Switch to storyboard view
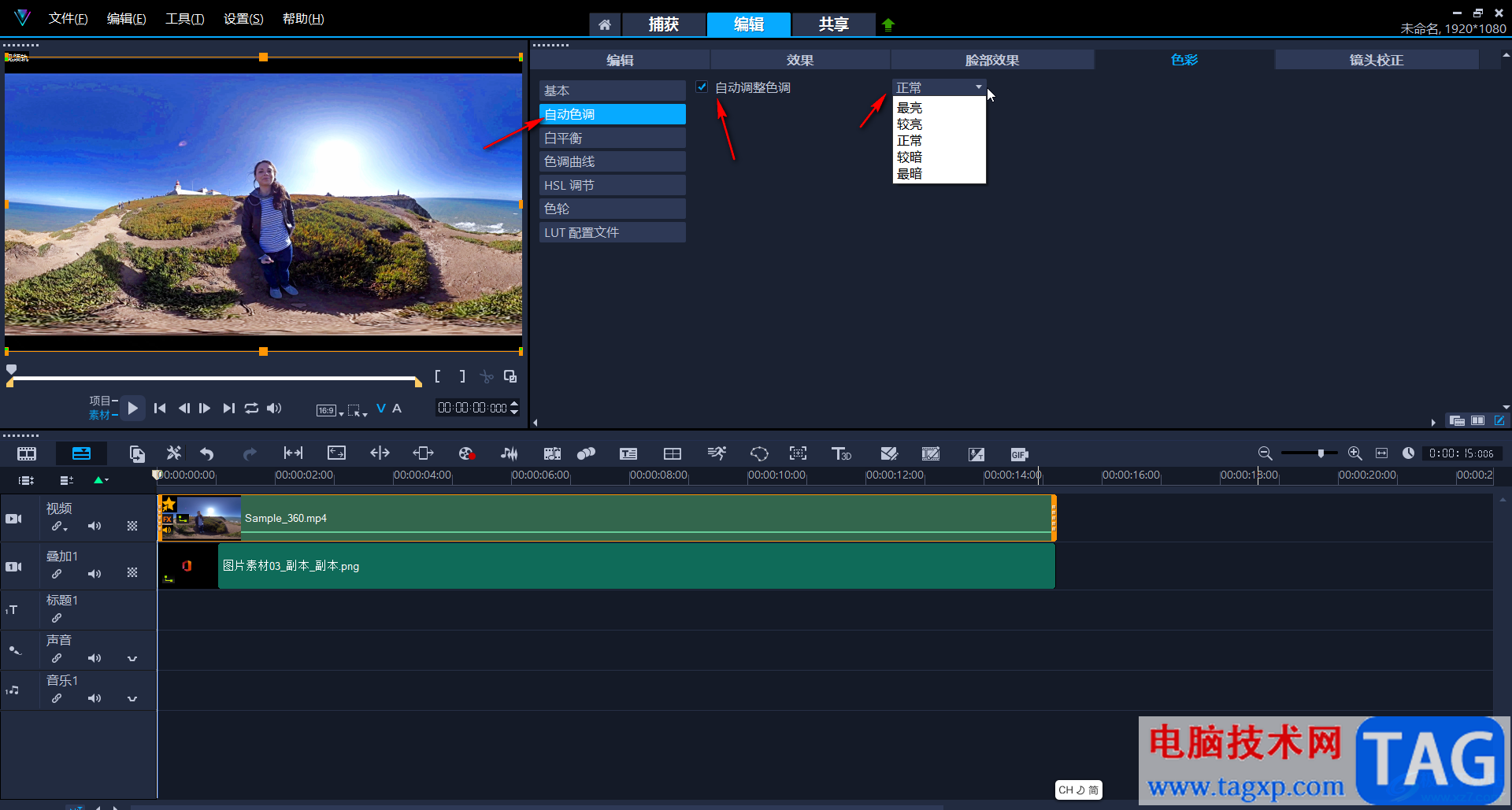1512x810 pixels. [27, 453]
